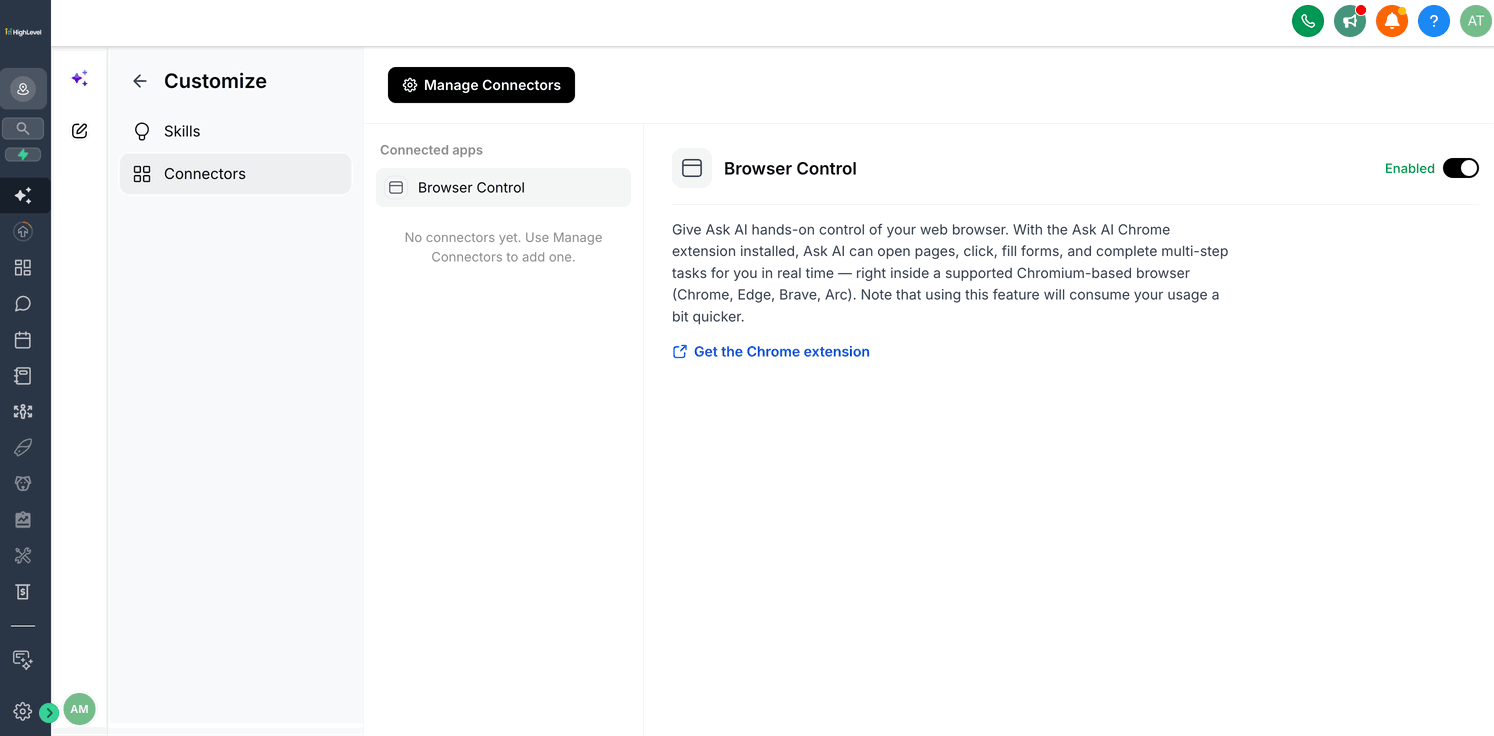Screen dimensions: 1494x736
Task: Open the dashboard grid icon in dark sidebar
Action: tap(23, 268)
